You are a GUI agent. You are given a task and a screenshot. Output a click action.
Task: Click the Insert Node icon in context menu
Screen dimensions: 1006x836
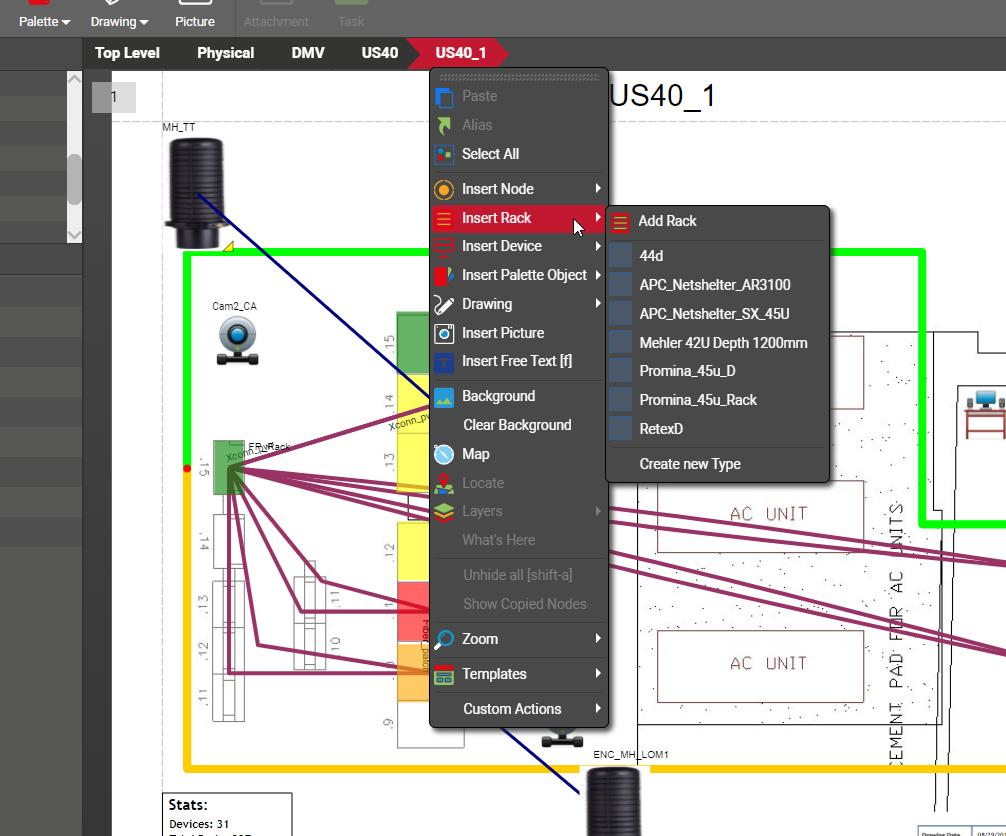pyautogui.click(x=445, y=189)
